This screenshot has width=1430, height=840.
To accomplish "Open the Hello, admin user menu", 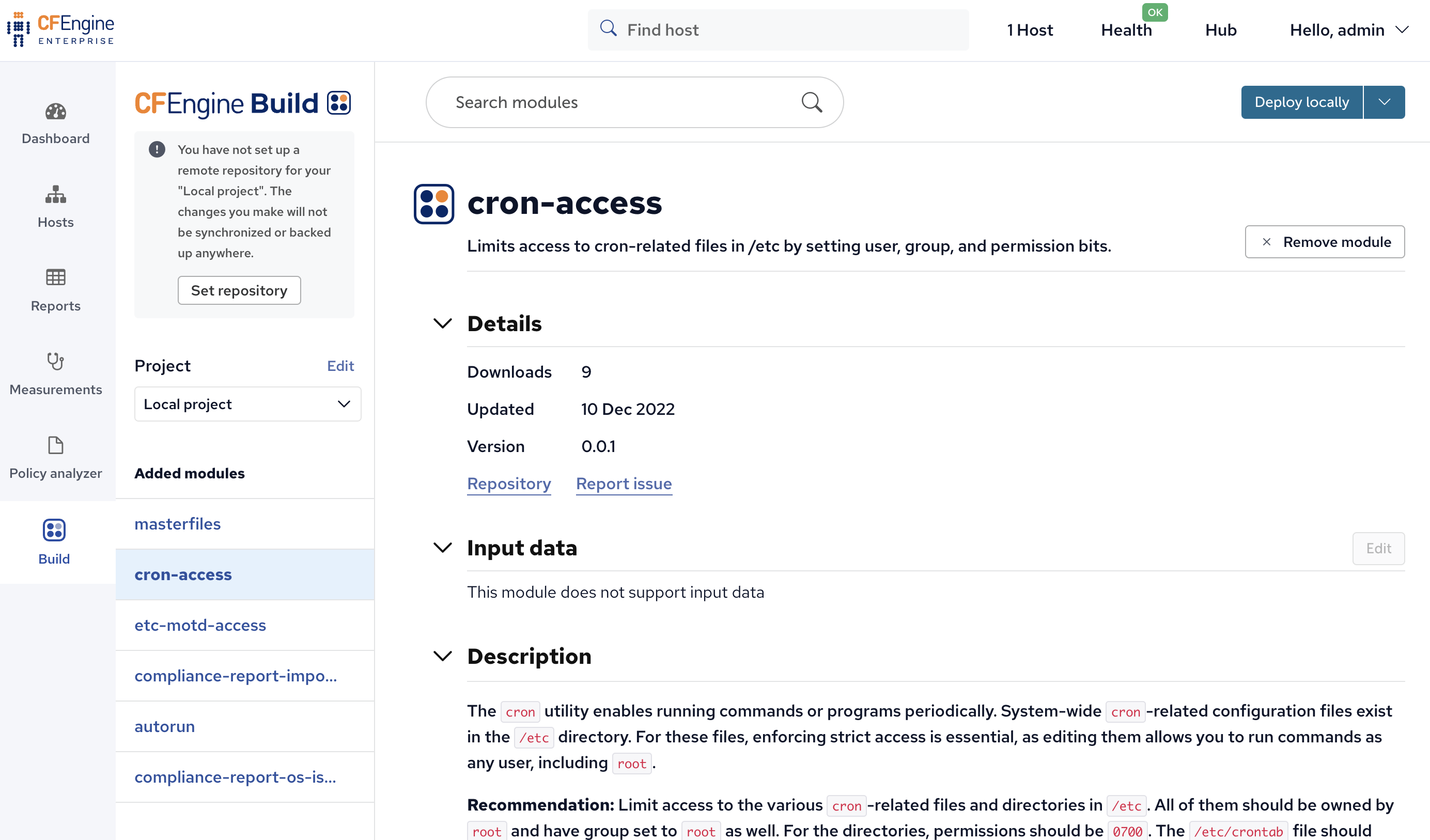I will 1349,29.
